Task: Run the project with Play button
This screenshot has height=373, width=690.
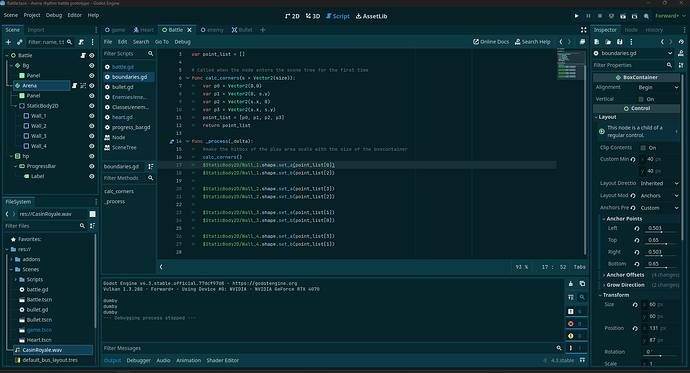Action: (x=576, y=16)
